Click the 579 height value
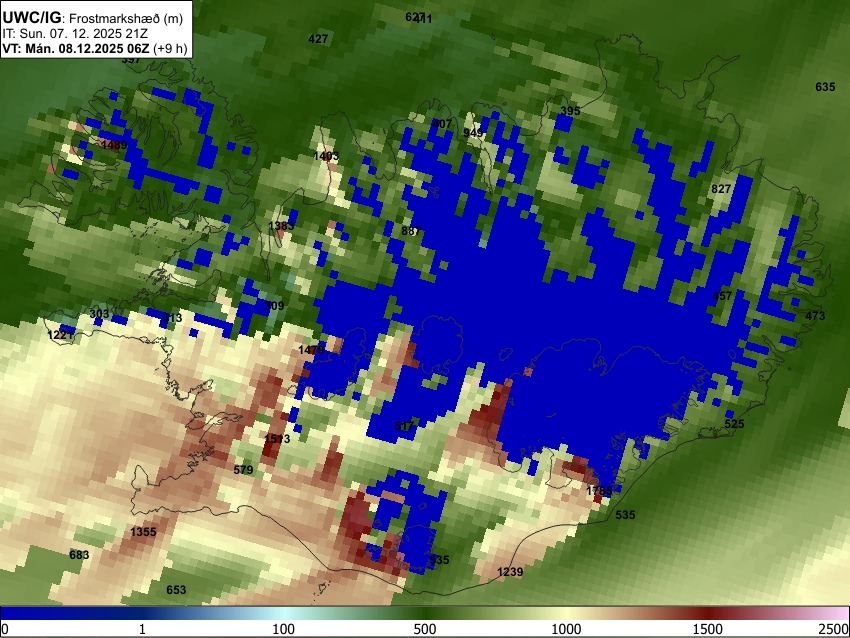This screenshot has width=850, height=638. [x=243, y=470]
